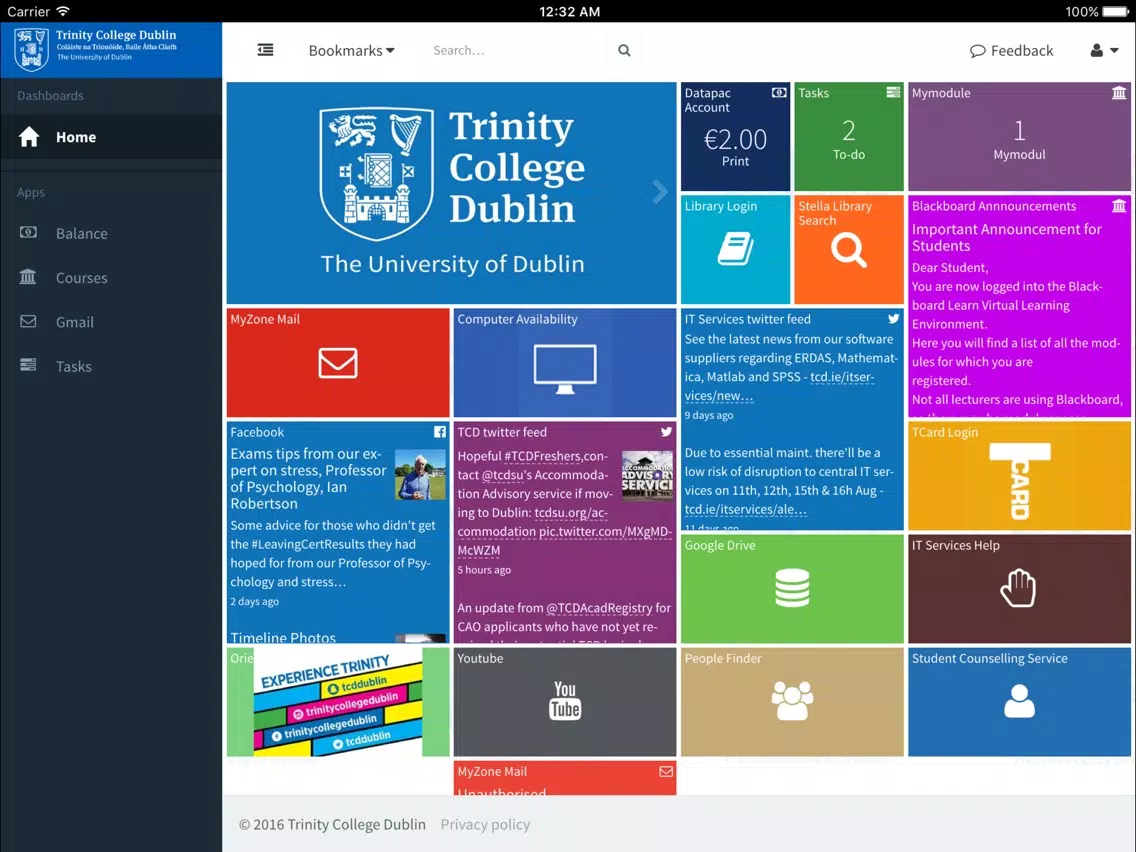
Task: Click the battery indicator in status bar
Action: click(1115, 11)
